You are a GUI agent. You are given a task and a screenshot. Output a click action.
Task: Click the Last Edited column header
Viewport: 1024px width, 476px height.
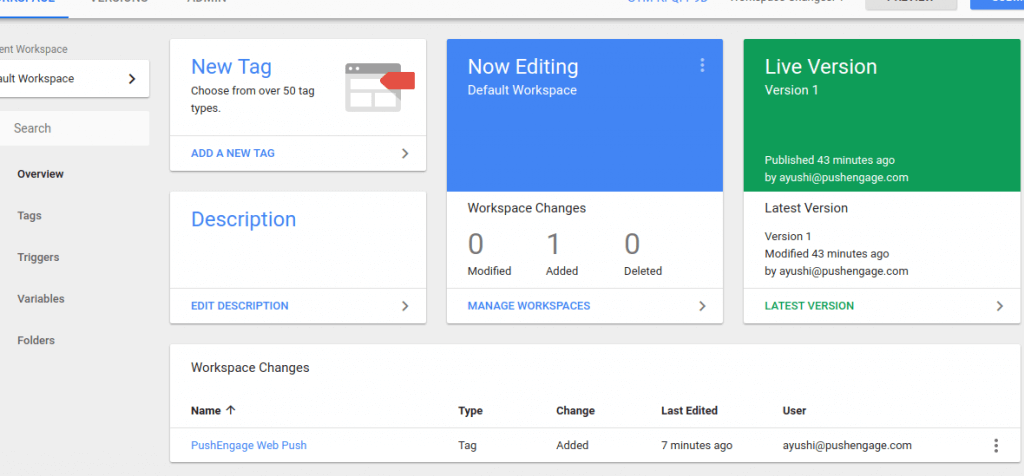pyautogui.click(x=689, y=411)
